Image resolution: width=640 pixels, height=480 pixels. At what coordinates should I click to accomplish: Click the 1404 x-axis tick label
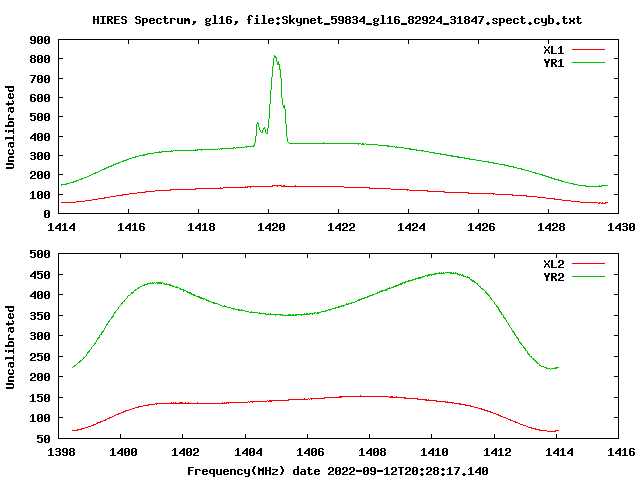(x=248, y=452)
